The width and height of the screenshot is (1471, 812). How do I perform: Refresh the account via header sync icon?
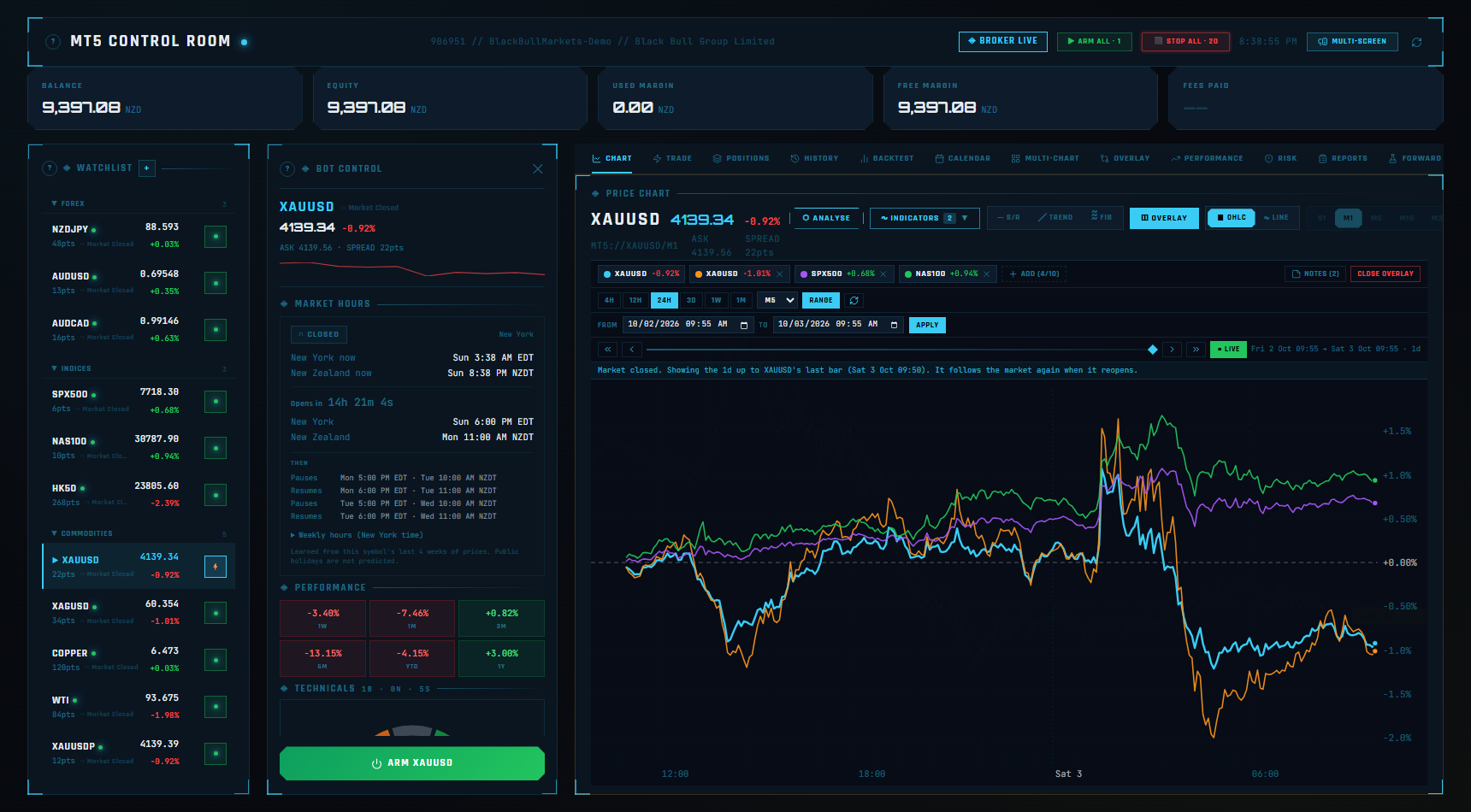(x=1416, y=42)
